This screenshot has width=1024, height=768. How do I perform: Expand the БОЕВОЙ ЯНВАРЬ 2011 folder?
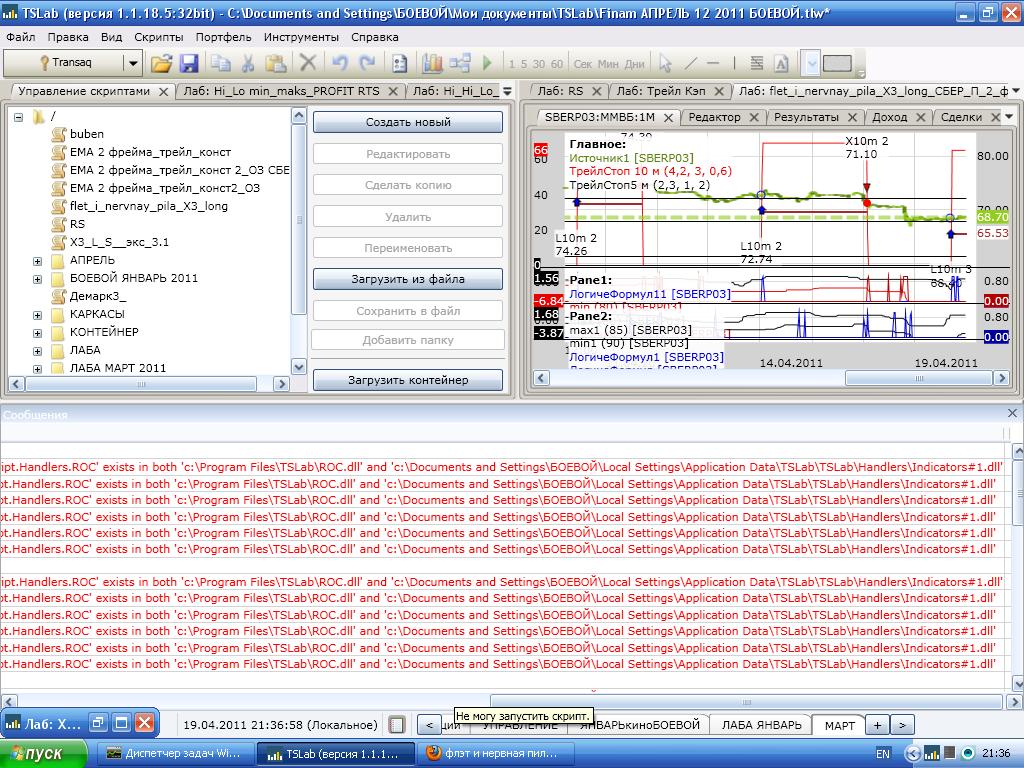(38, 279)
